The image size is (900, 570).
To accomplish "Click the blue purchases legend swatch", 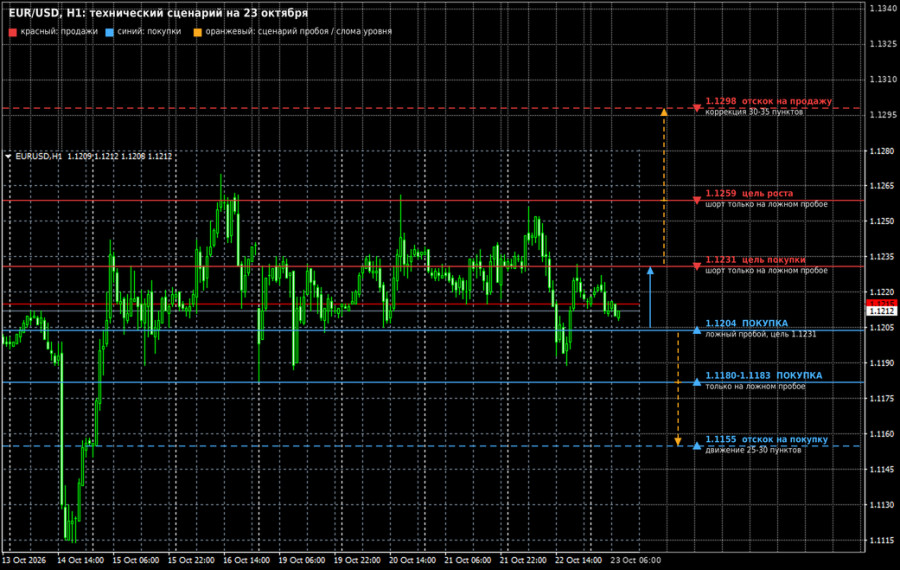I will pyautogui.click(x=110, y=32).
